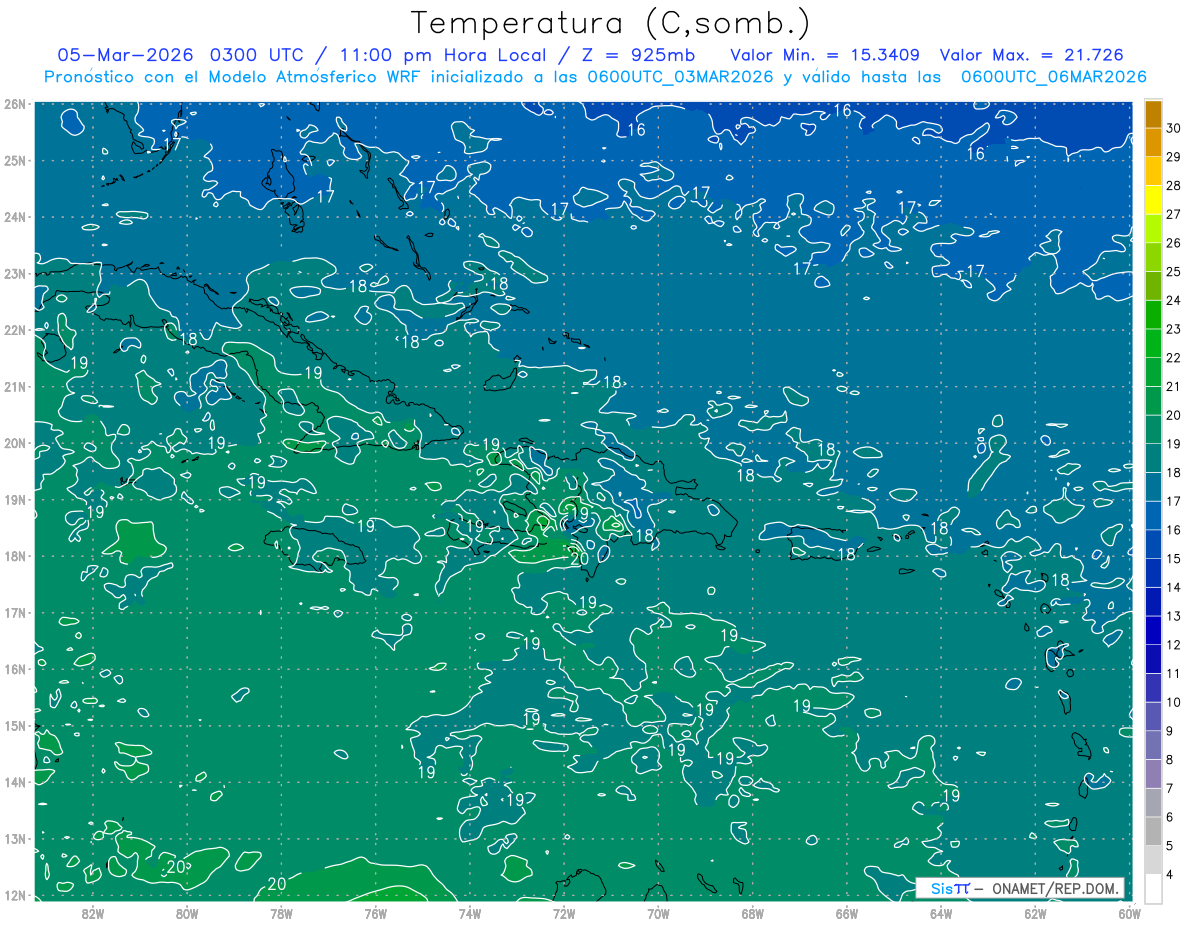Select the '05-Mar-2026' forecast date text

click(x=124, y=55)
